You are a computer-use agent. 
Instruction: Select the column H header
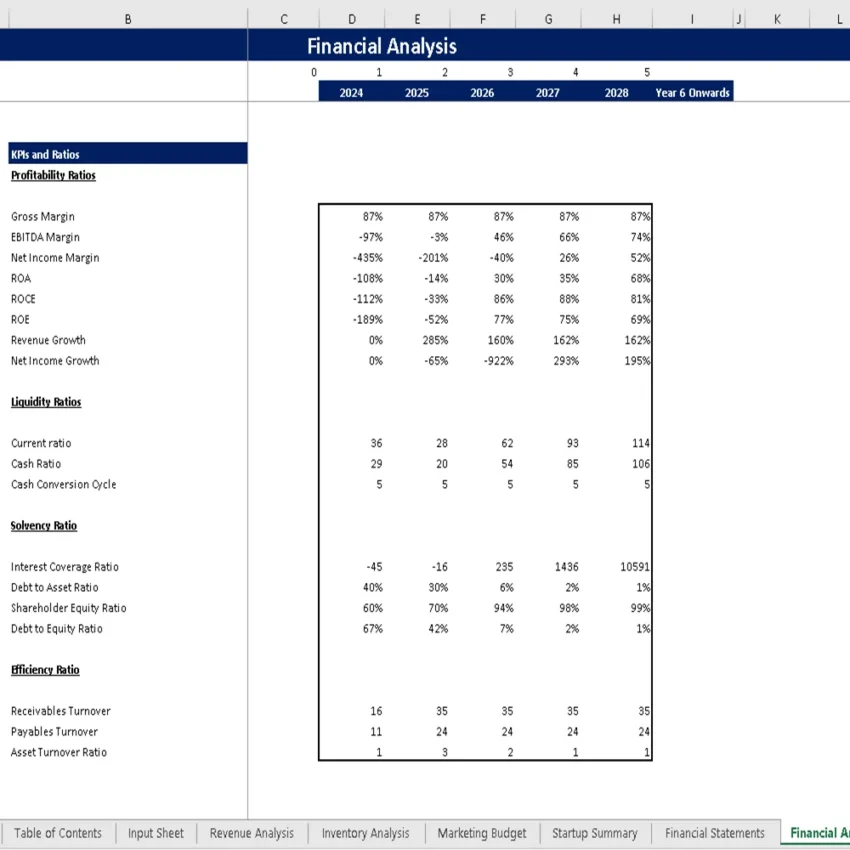coord(616,18)
